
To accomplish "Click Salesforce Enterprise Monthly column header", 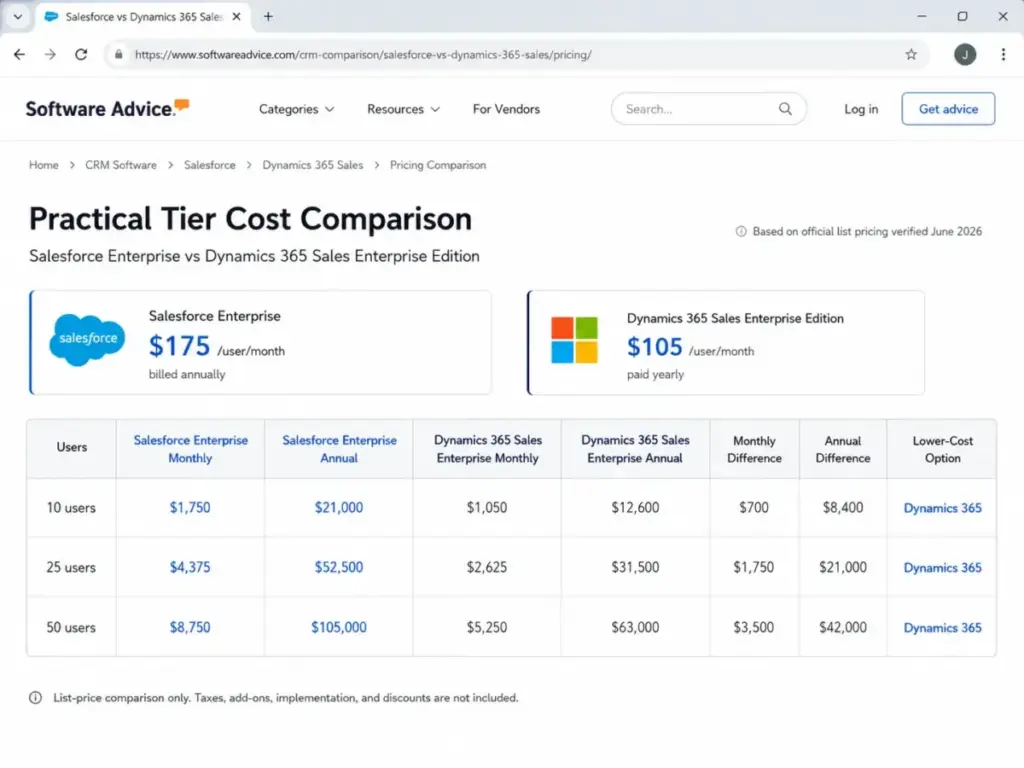I will tap(191, 449).
